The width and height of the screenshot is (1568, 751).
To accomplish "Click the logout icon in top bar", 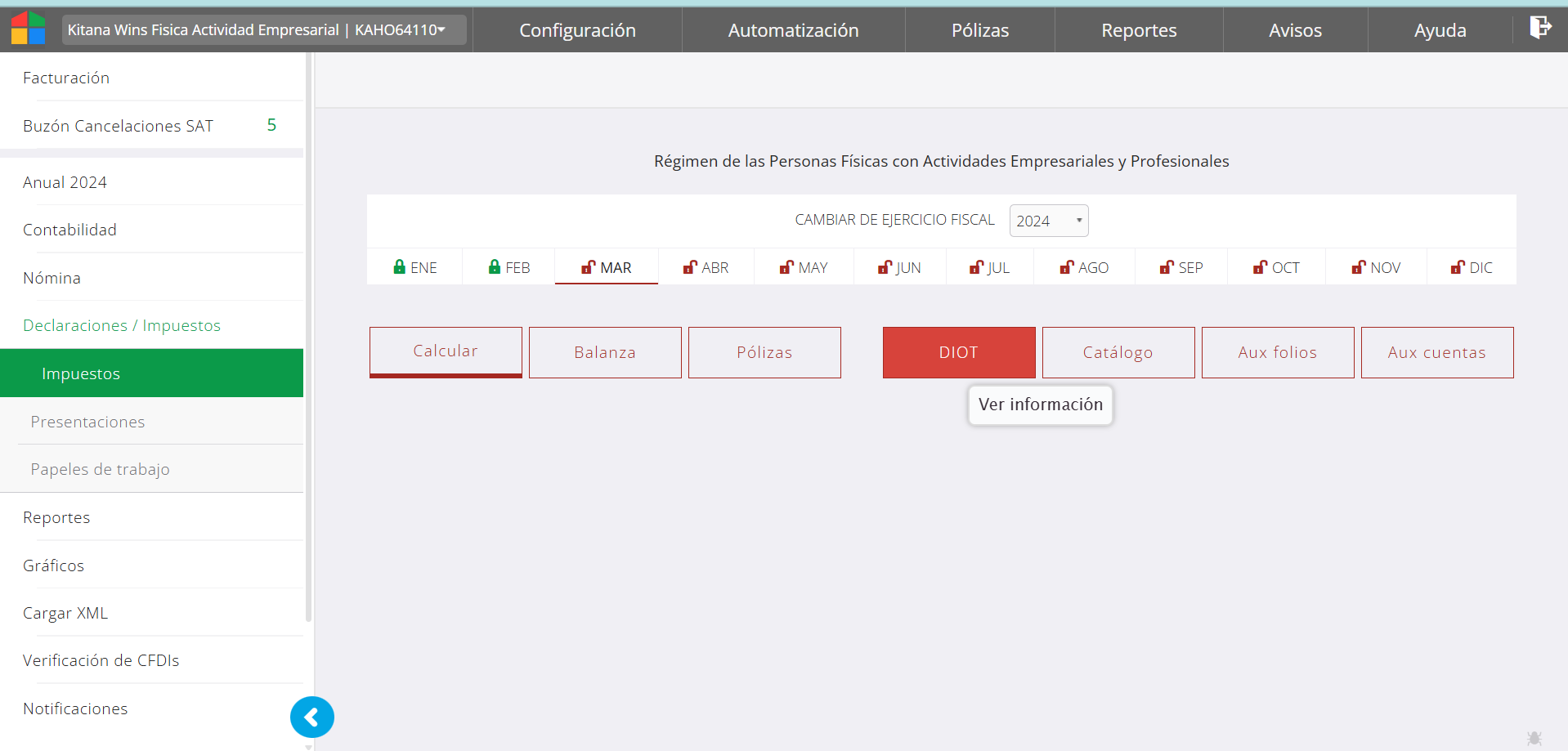I will coord(1539,28).
